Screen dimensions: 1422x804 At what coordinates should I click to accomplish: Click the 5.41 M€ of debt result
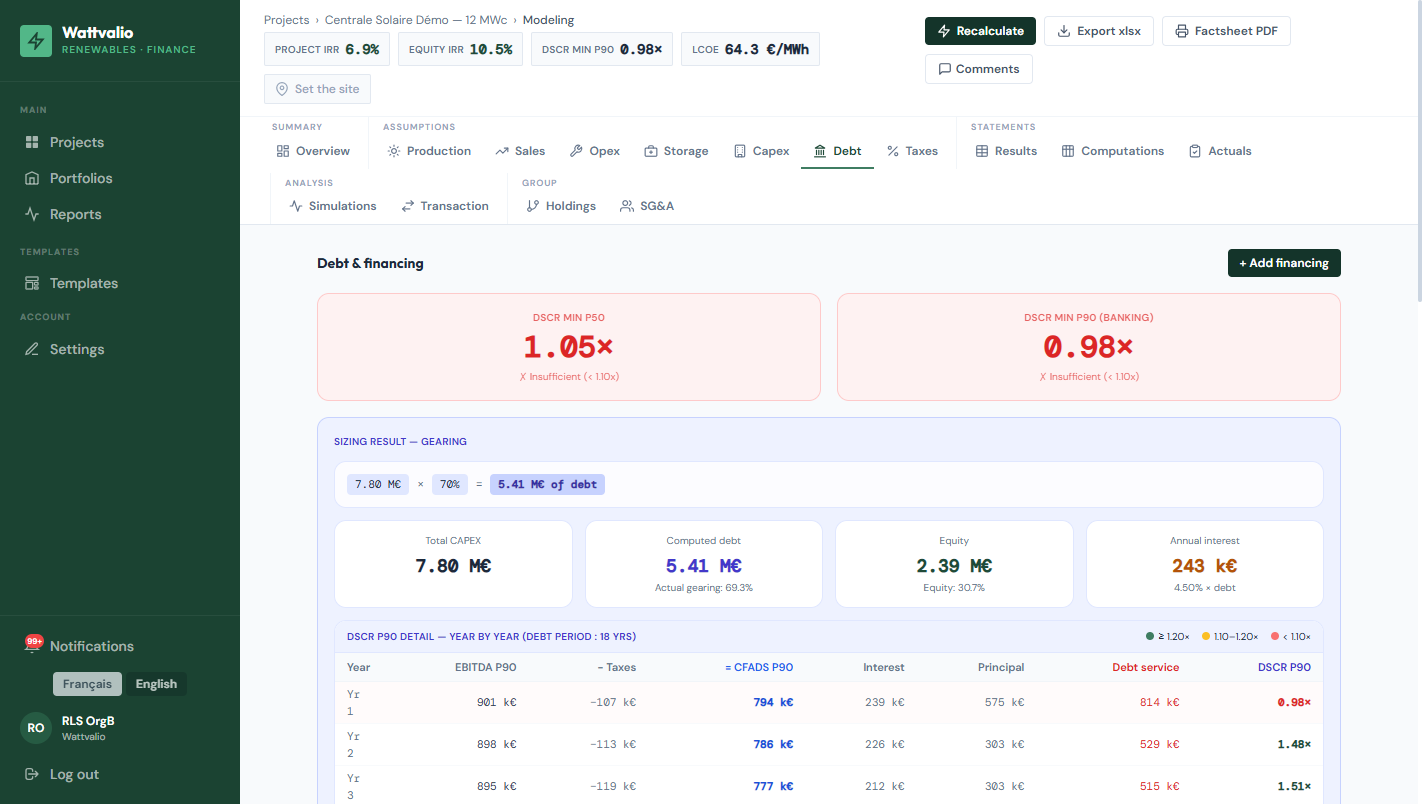(547, 484)
